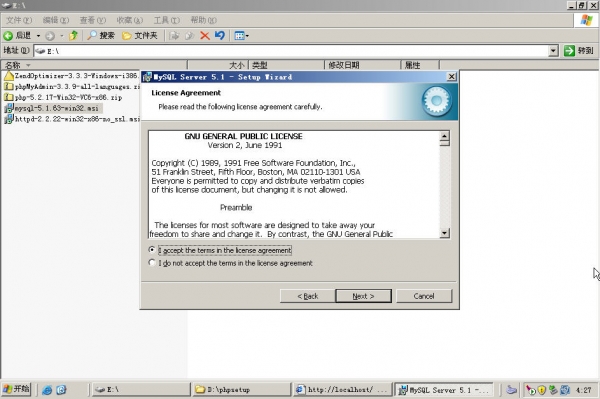Click the E:\ address bar field
Image resolution: width=600 pixels, height=399 pixels.
[x=291, y=51]
